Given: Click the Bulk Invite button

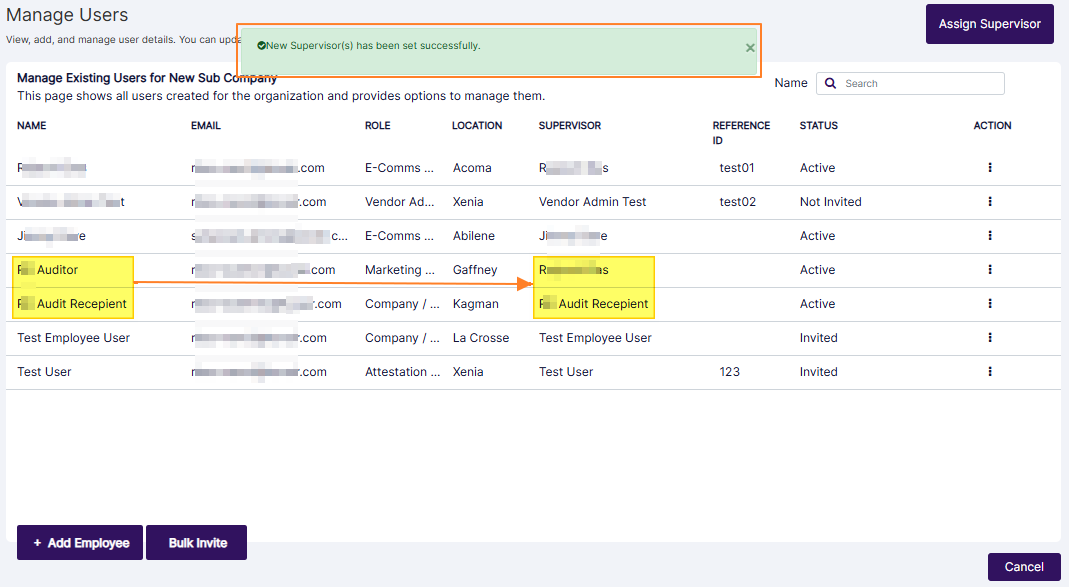Looking at the screenshot, I should click(196, 542).
